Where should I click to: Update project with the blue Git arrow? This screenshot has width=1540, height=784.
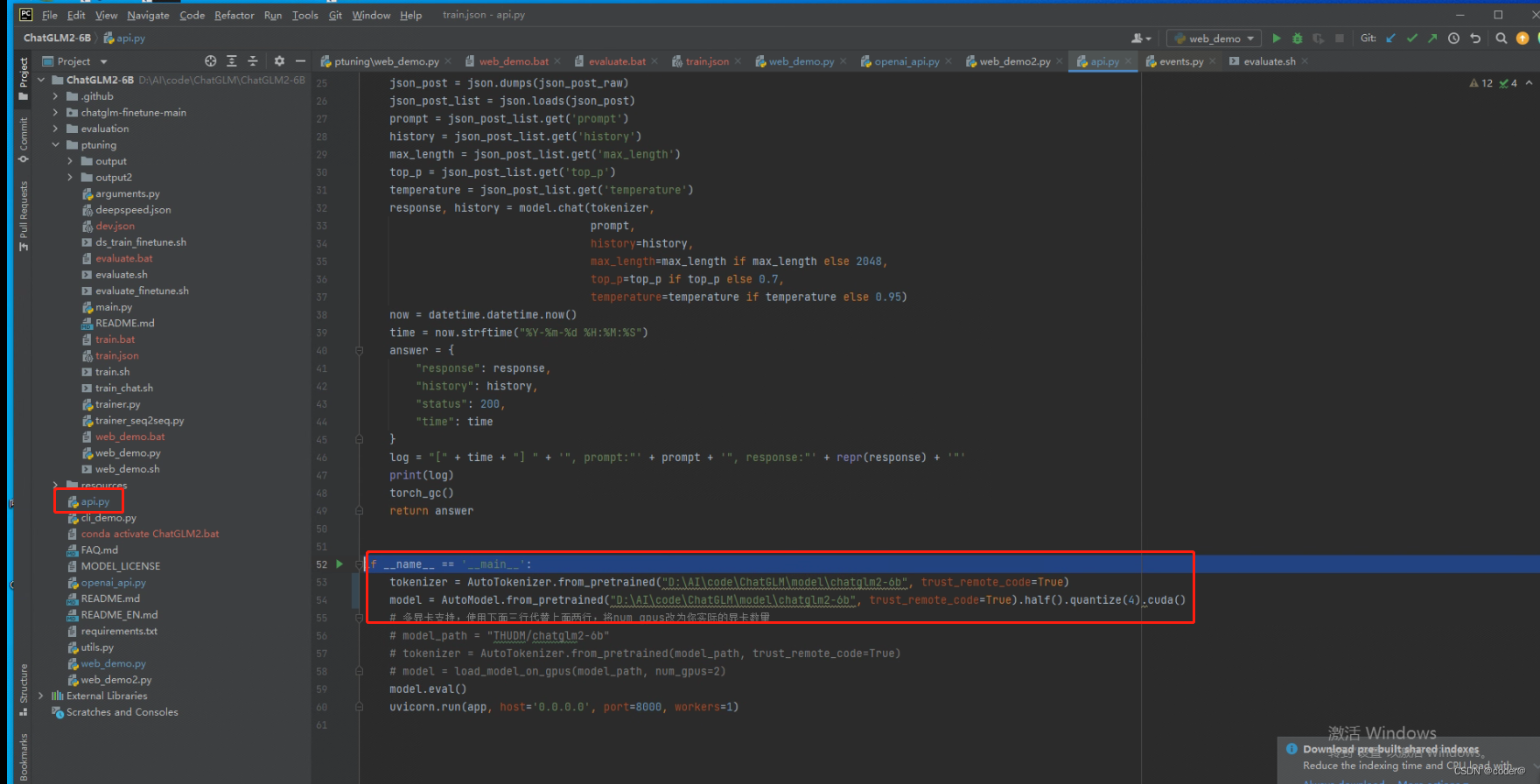click(x=1391, y=38)
